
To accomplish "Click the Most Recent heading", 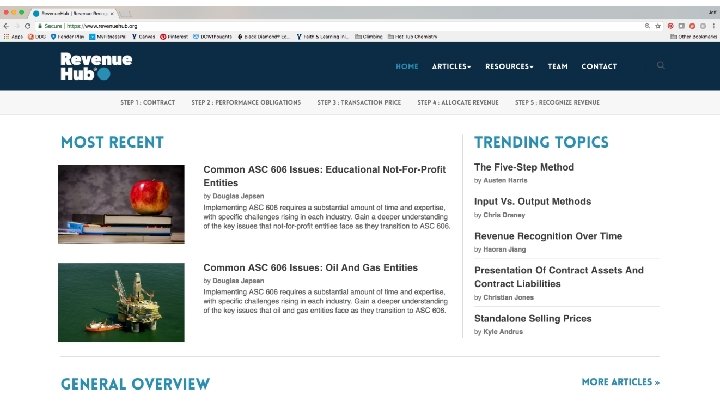I will click(112, 142).
